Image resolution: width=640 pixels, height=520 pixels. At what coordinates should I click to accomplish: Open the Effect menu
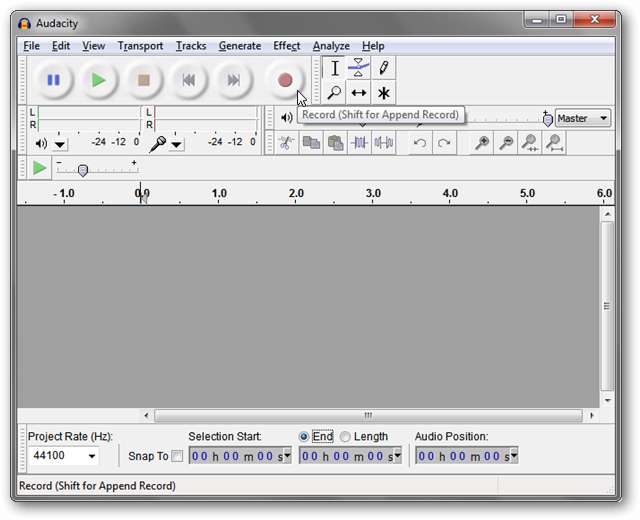coord(286,46)
